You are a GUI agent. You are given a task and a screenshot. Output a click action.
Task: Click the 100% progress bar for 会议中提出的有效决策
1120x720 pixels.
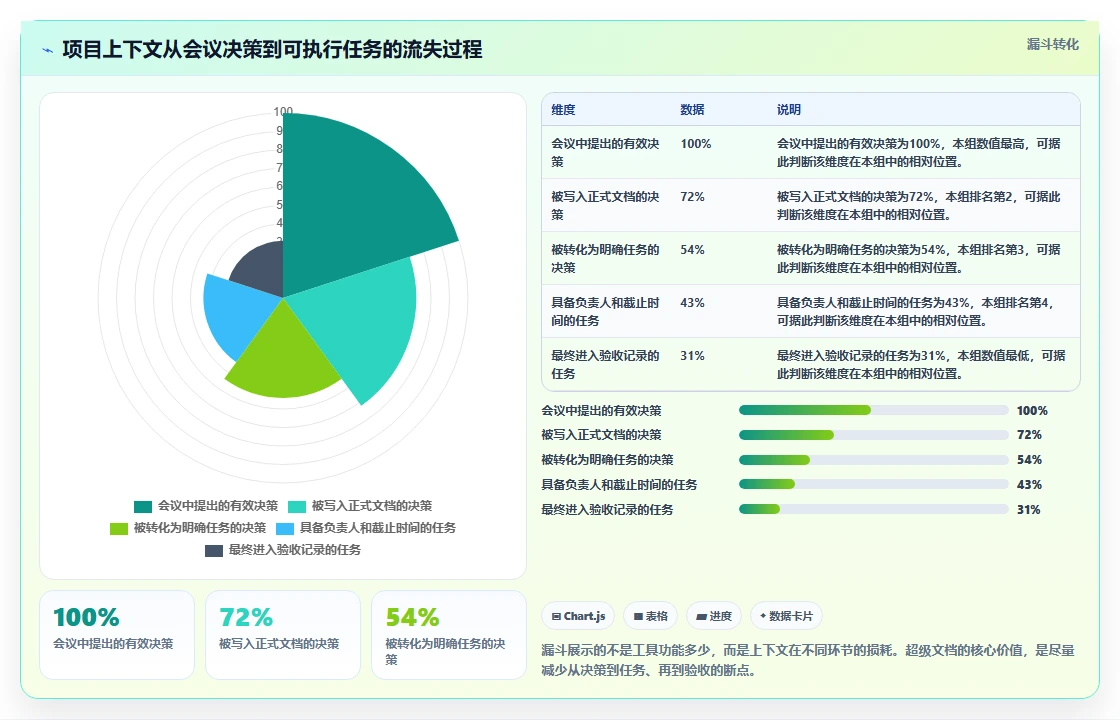874,410
